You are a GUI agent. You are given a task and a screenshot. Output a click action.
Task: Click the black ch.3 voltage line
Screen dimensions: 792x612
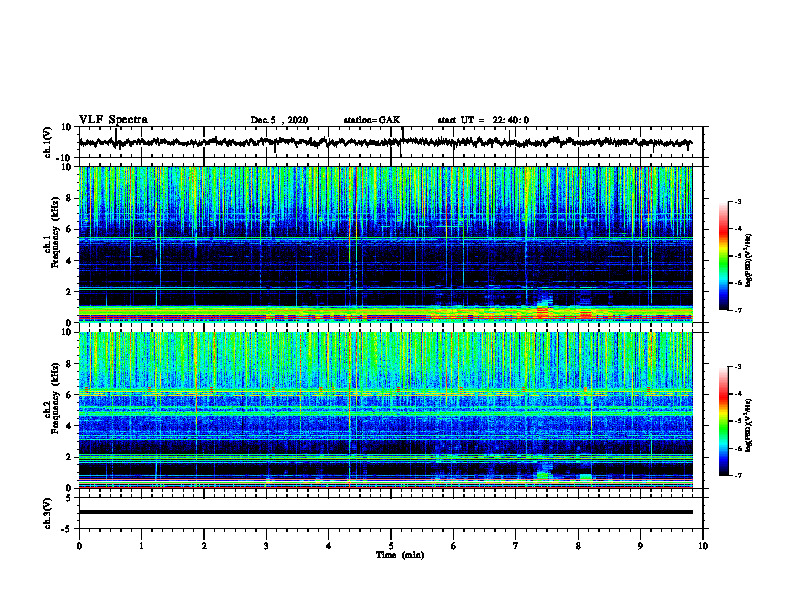[x=385, y=512]
